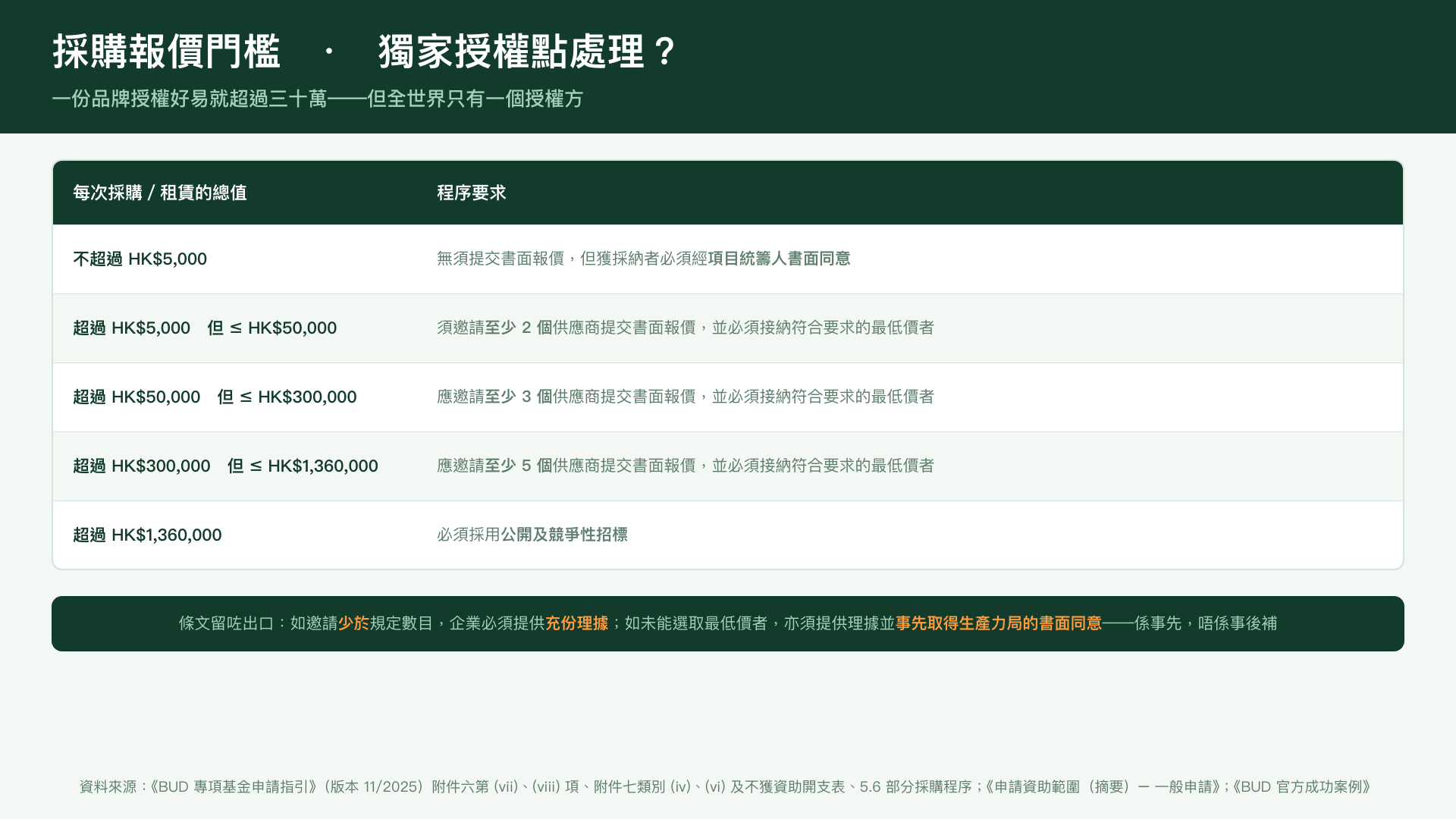The width and height of the screenshot is (1456, 819).
Task: Select the subtitle starting 一份品牌授權好易就超過三十萬
Action: point(318,99)
